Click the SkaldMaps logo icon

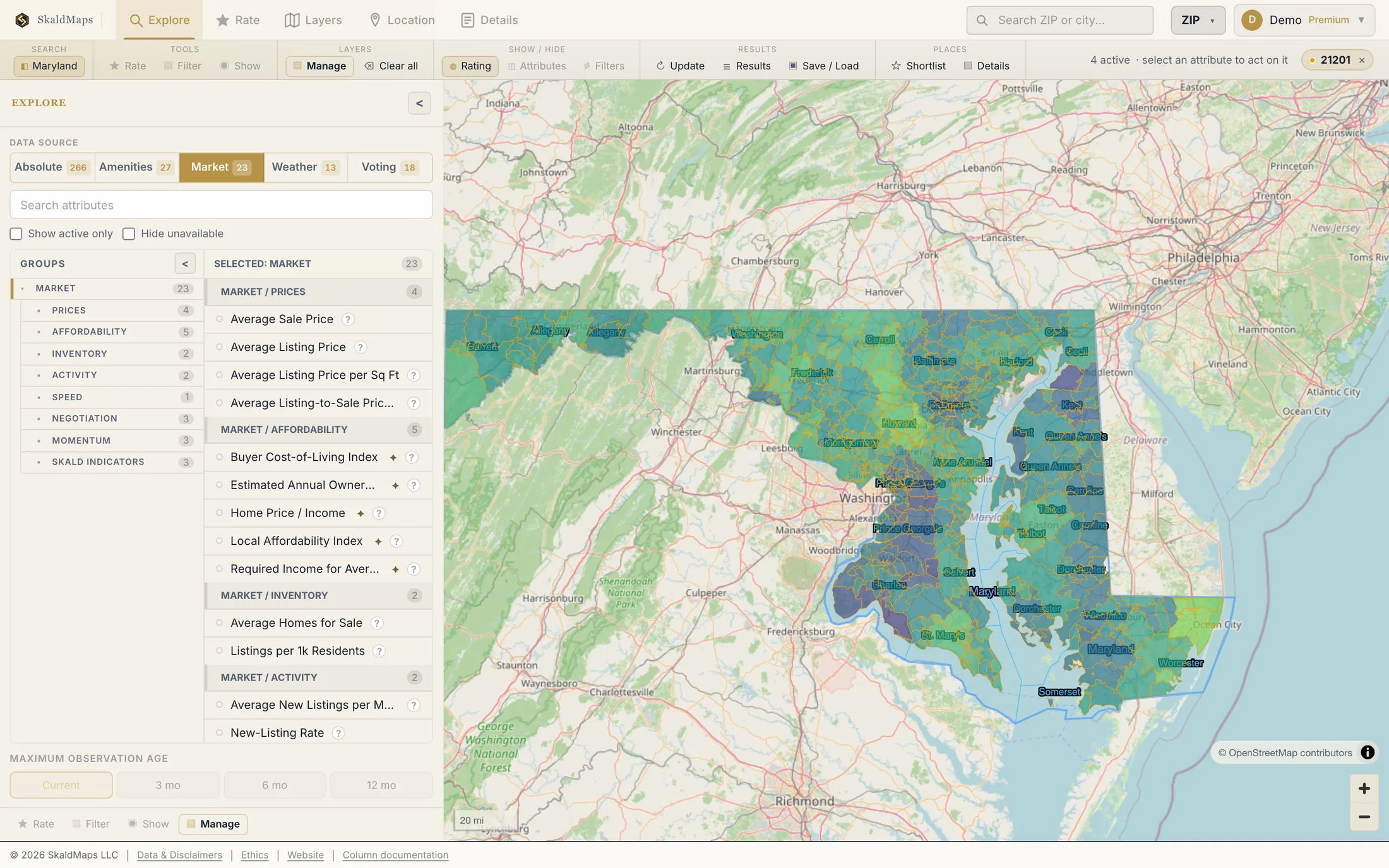point(22,20)
